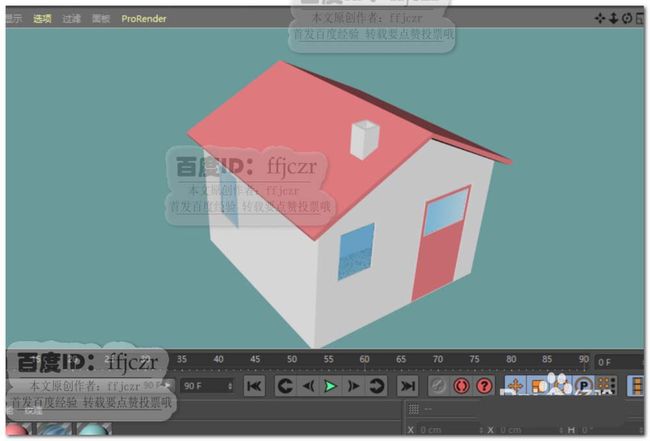The height and width of the screenshot is (441, 650).
Task: Toggle Parameter key recording P button
Action: click(x=583, y=386)
